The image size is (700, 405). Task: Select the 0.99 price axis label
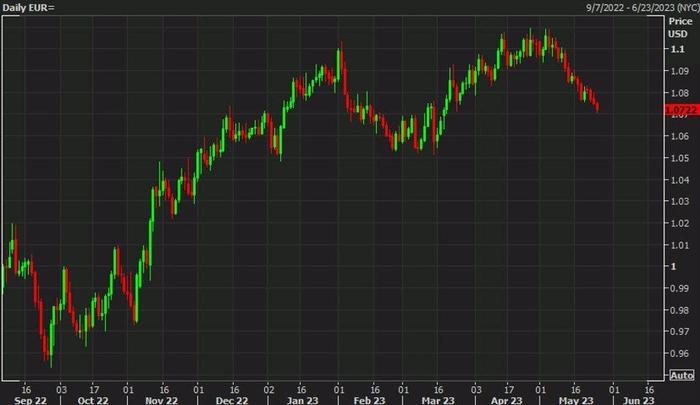(679, 288)
